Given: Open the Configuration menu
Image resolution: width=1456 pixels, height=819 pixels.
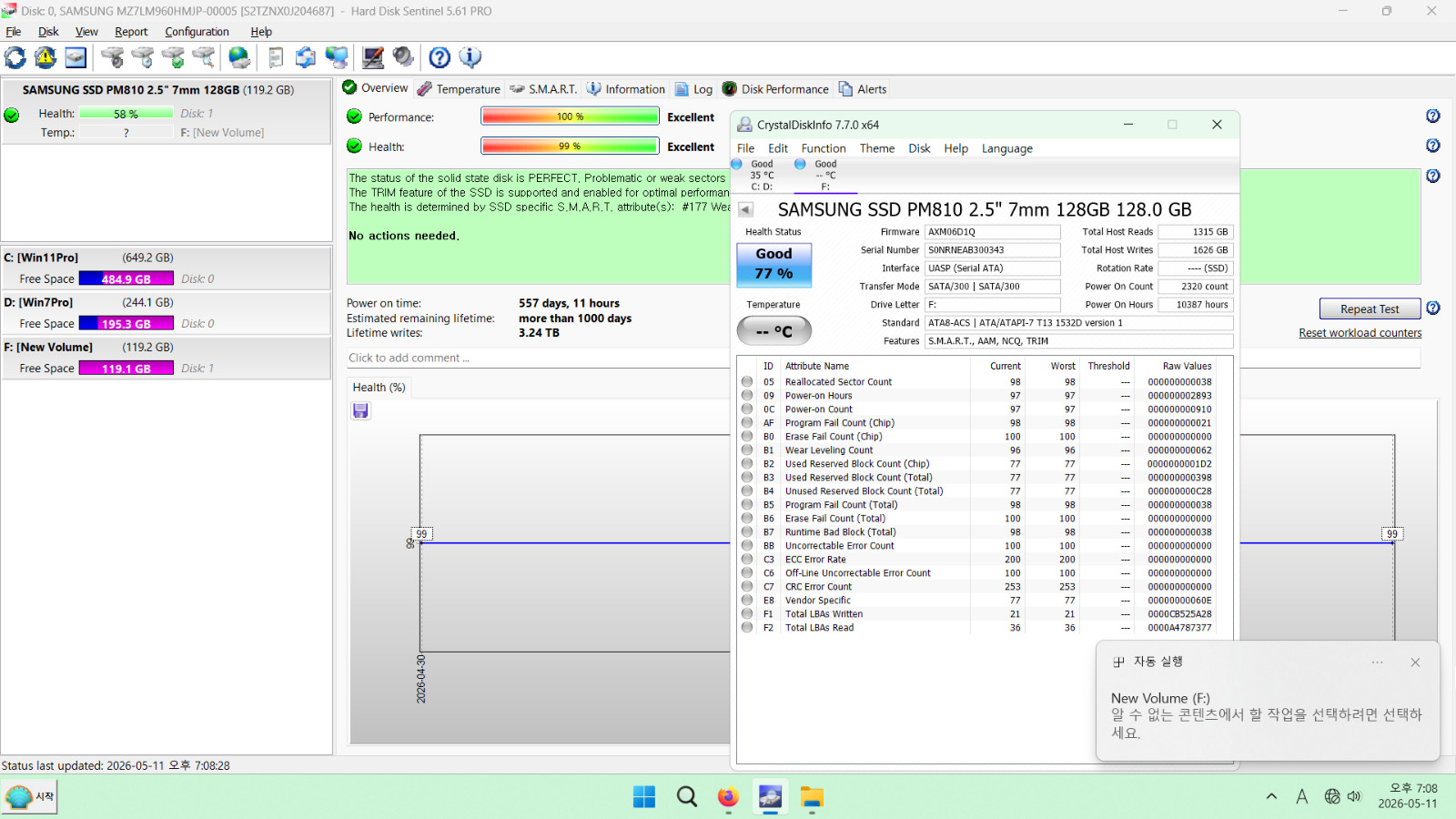Looking at the screenshot, I should [x=197, y=32].
